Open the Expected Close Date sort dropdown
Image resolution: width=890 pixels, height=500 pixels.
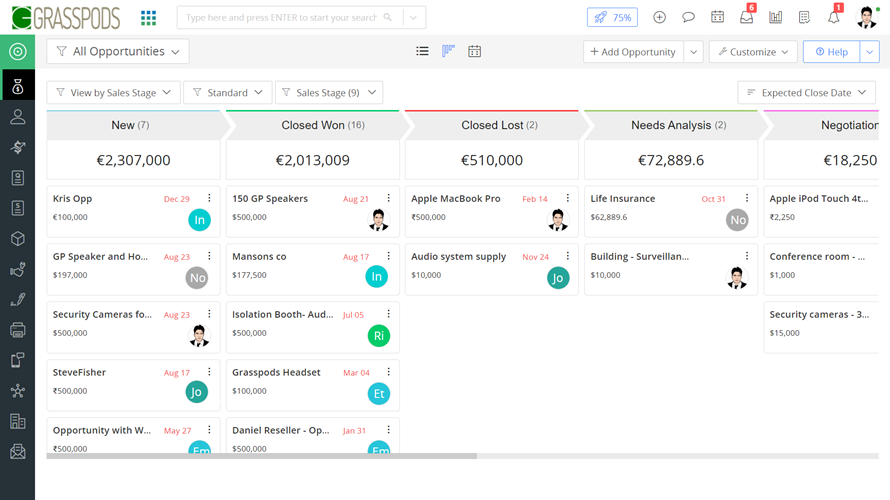[x=806, y=93]
